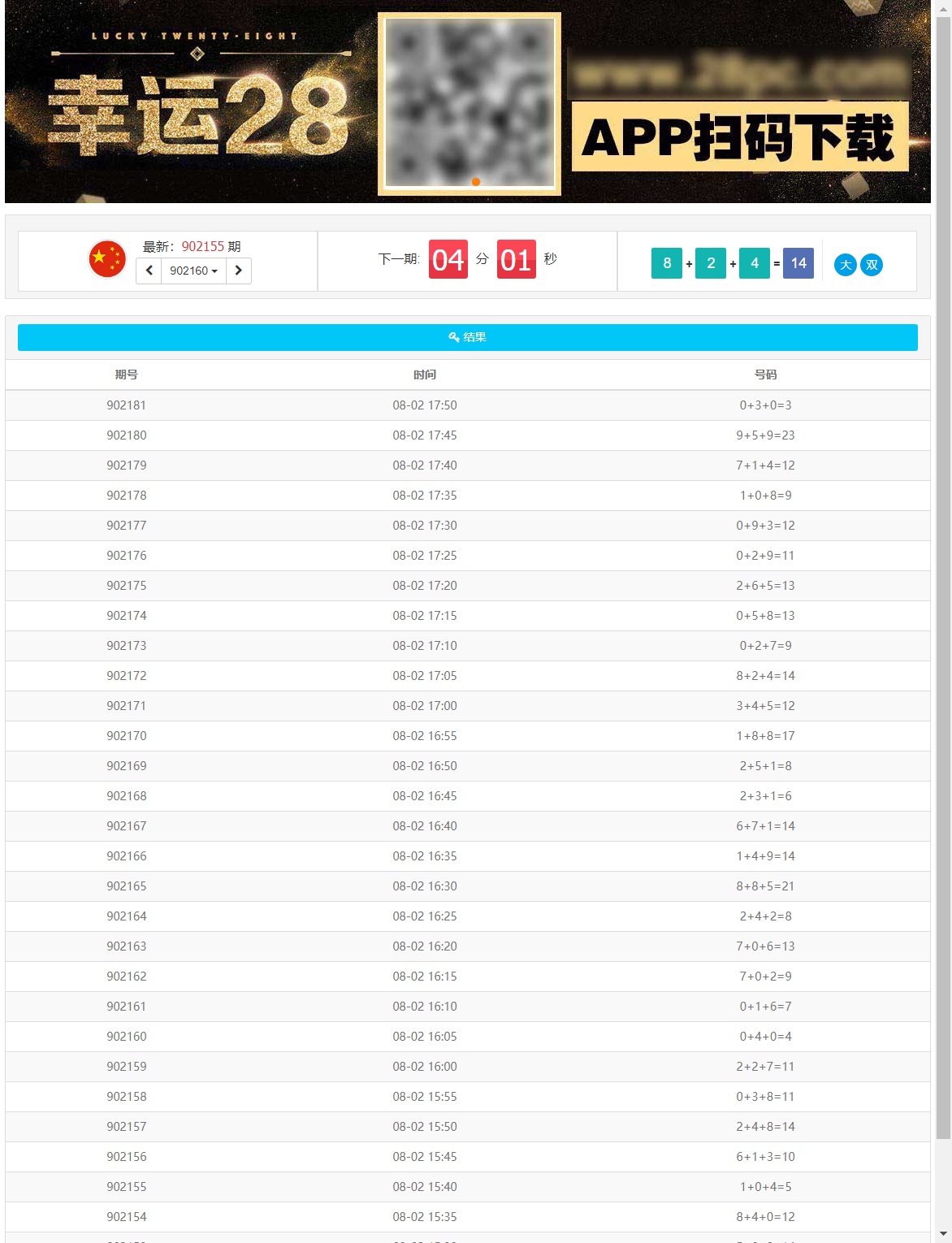This screenshot has width=952, height=1243.
Task: Select period row 902181
Action: (468, 405)
